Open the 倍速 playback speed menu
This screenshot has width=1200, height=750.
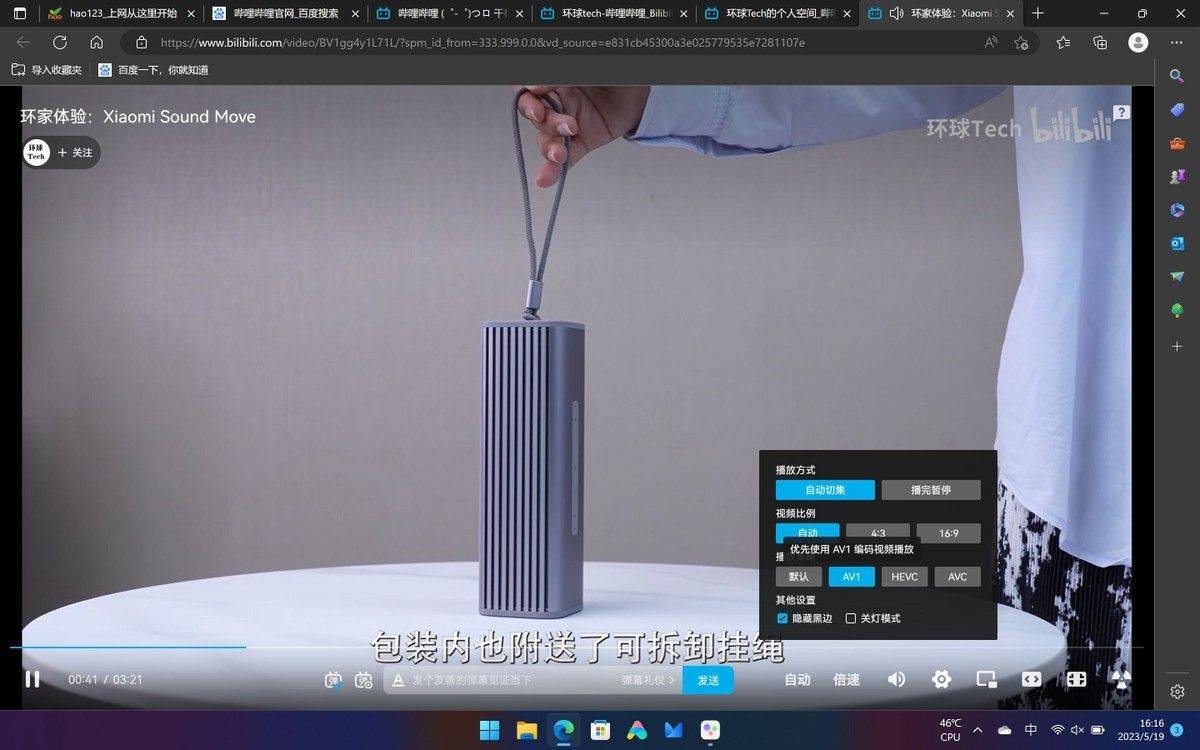coord(847,680)
